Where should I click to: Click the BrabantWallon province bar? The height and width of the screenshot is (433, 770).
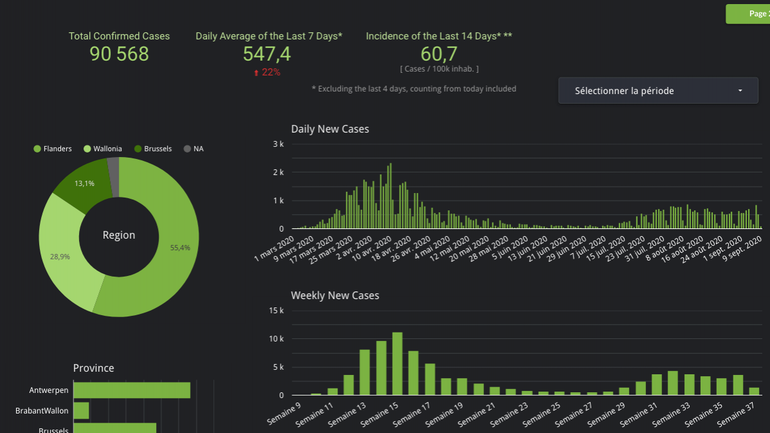click(x=80, y=411)
